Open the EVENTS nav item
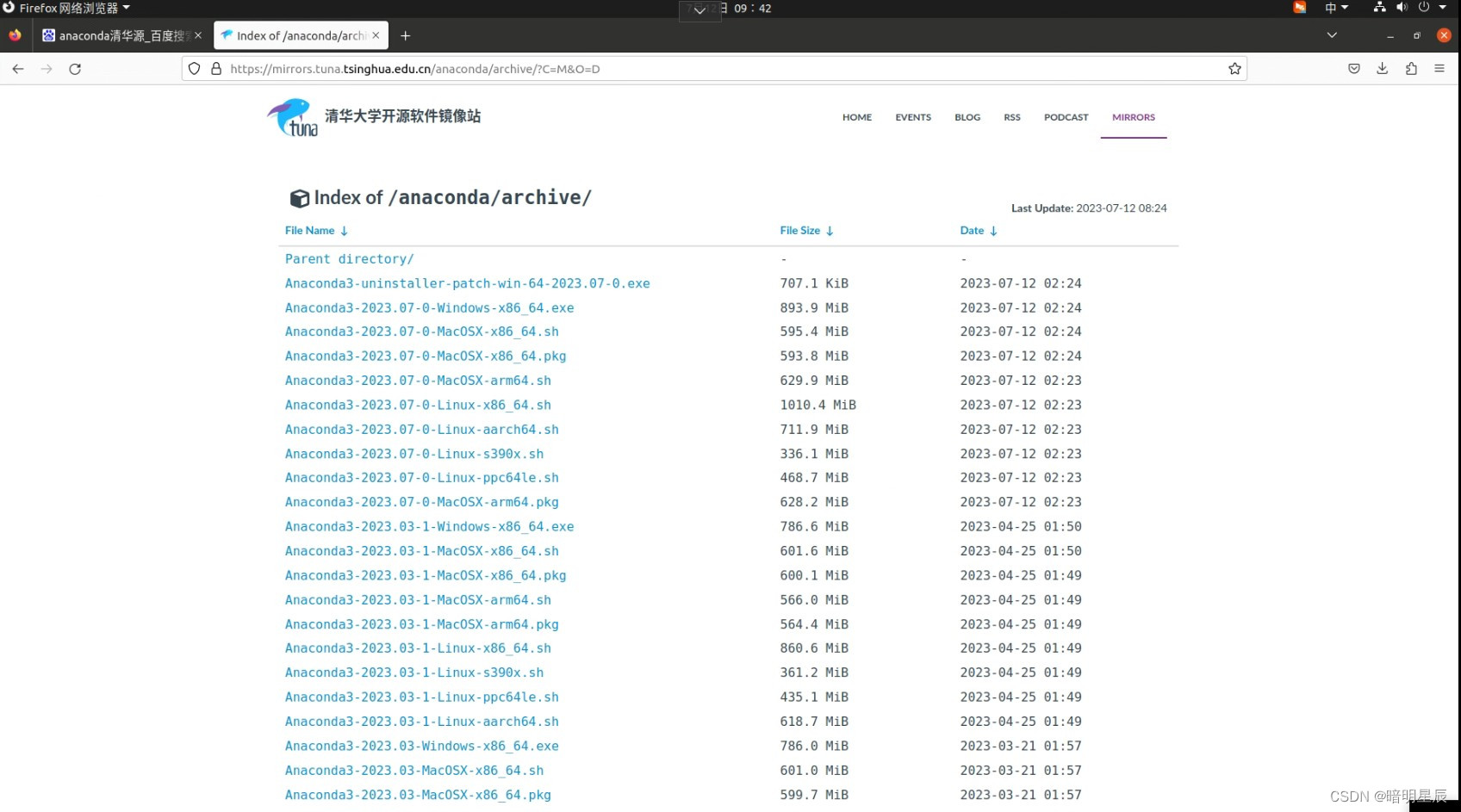The image size is (1461, 812). tap(913, 117)
